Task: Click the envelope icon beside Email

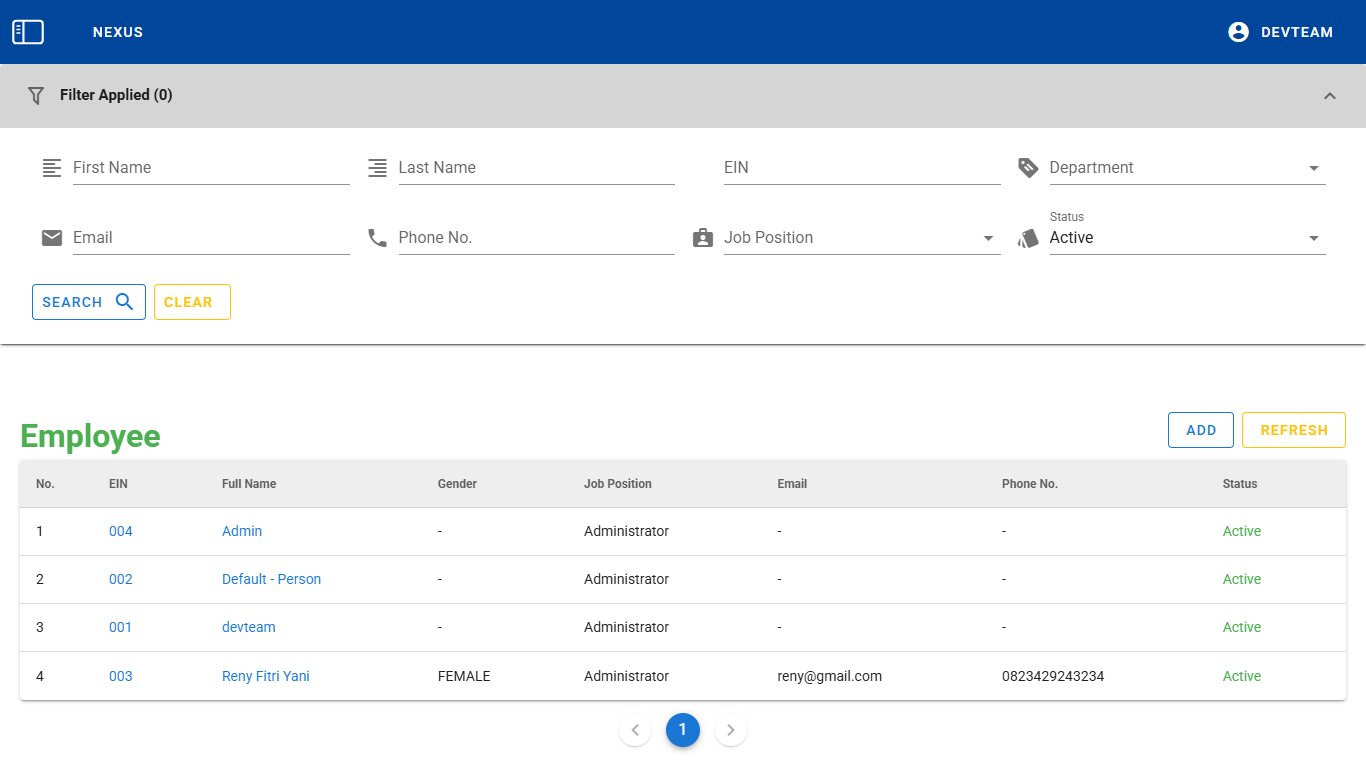Action: click(52, 238)
